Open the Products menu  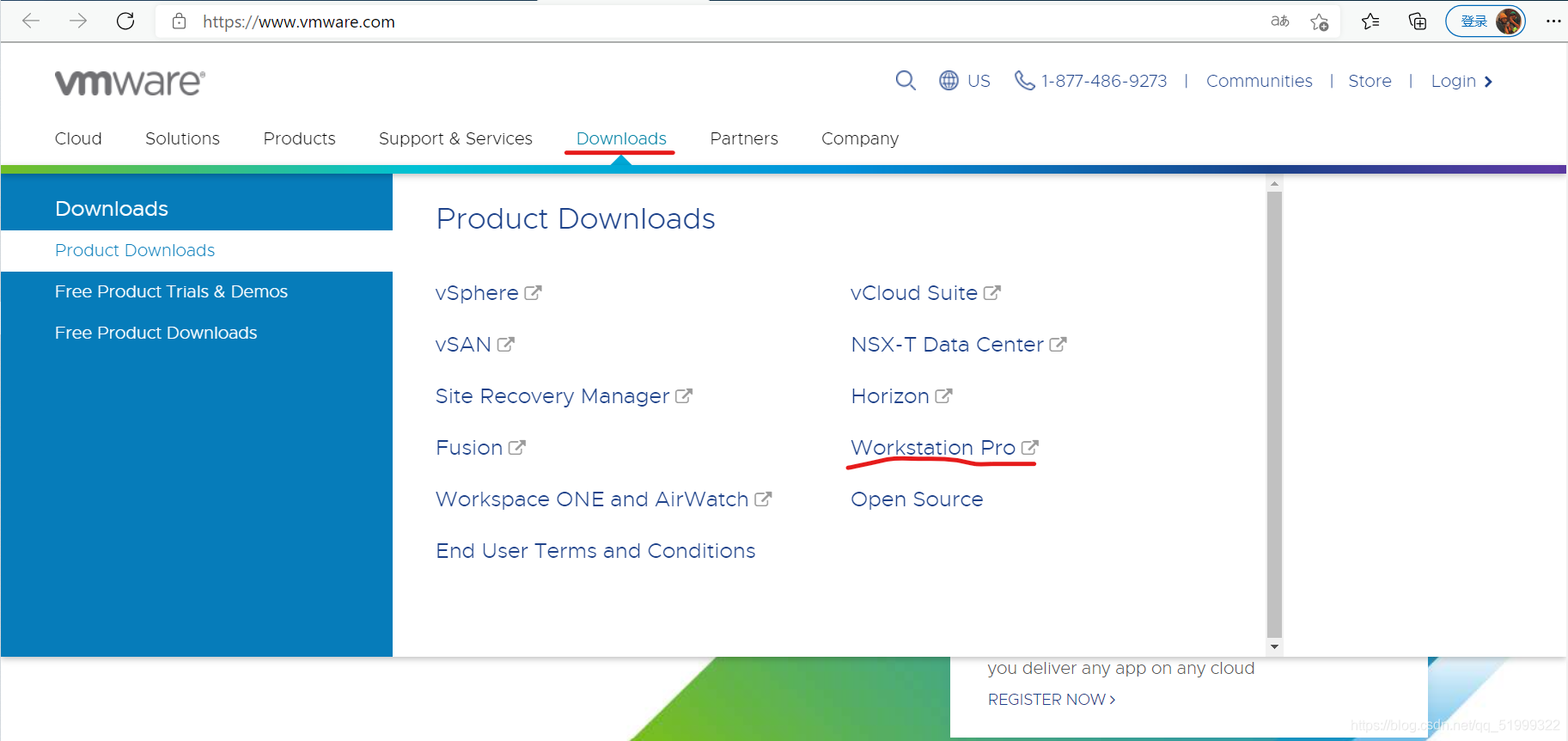pos(299,138)
